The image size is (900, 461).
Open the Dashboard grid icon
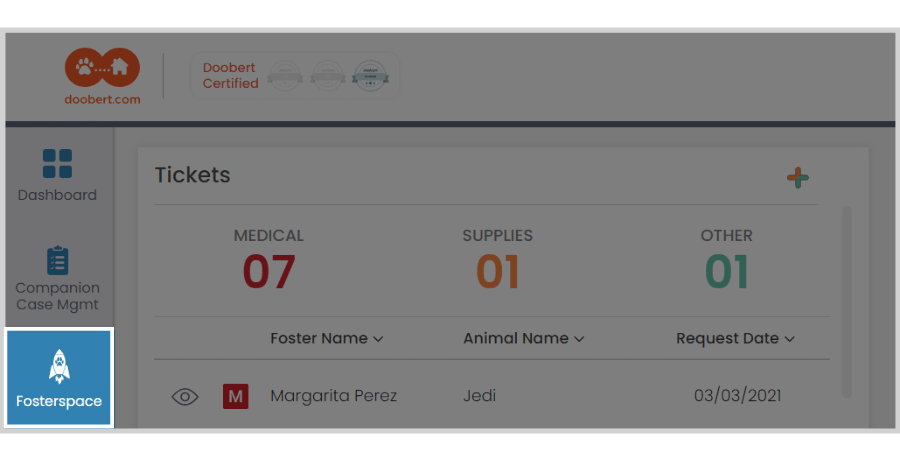pyautogui.click(x=57, y=164)
